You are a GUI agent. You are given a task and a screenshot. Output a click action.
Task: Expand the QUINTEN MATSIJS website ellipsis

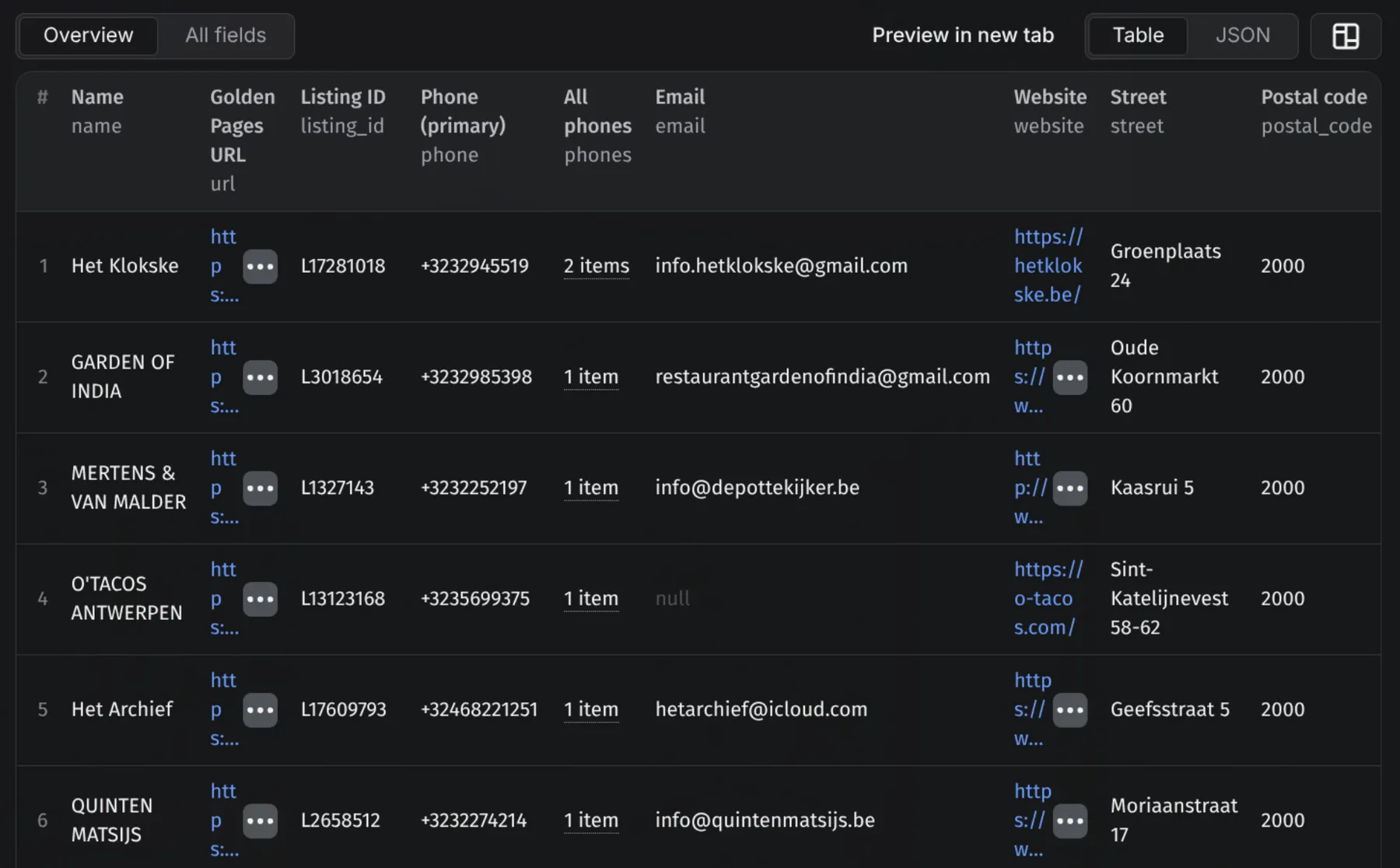point(1070,821)
